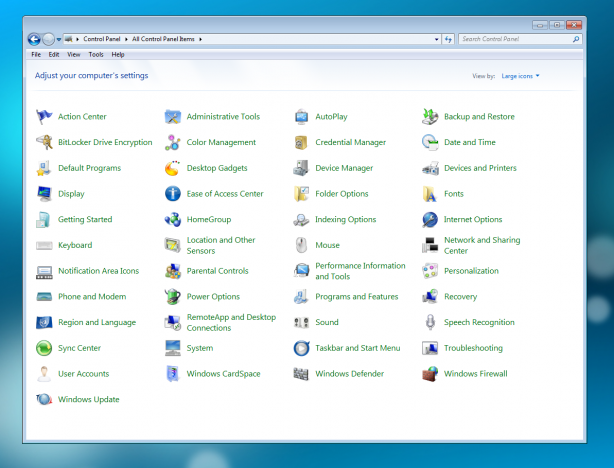Open the Sync Center green icon
Screen dimensions: 614x468
tap(44, 348)
